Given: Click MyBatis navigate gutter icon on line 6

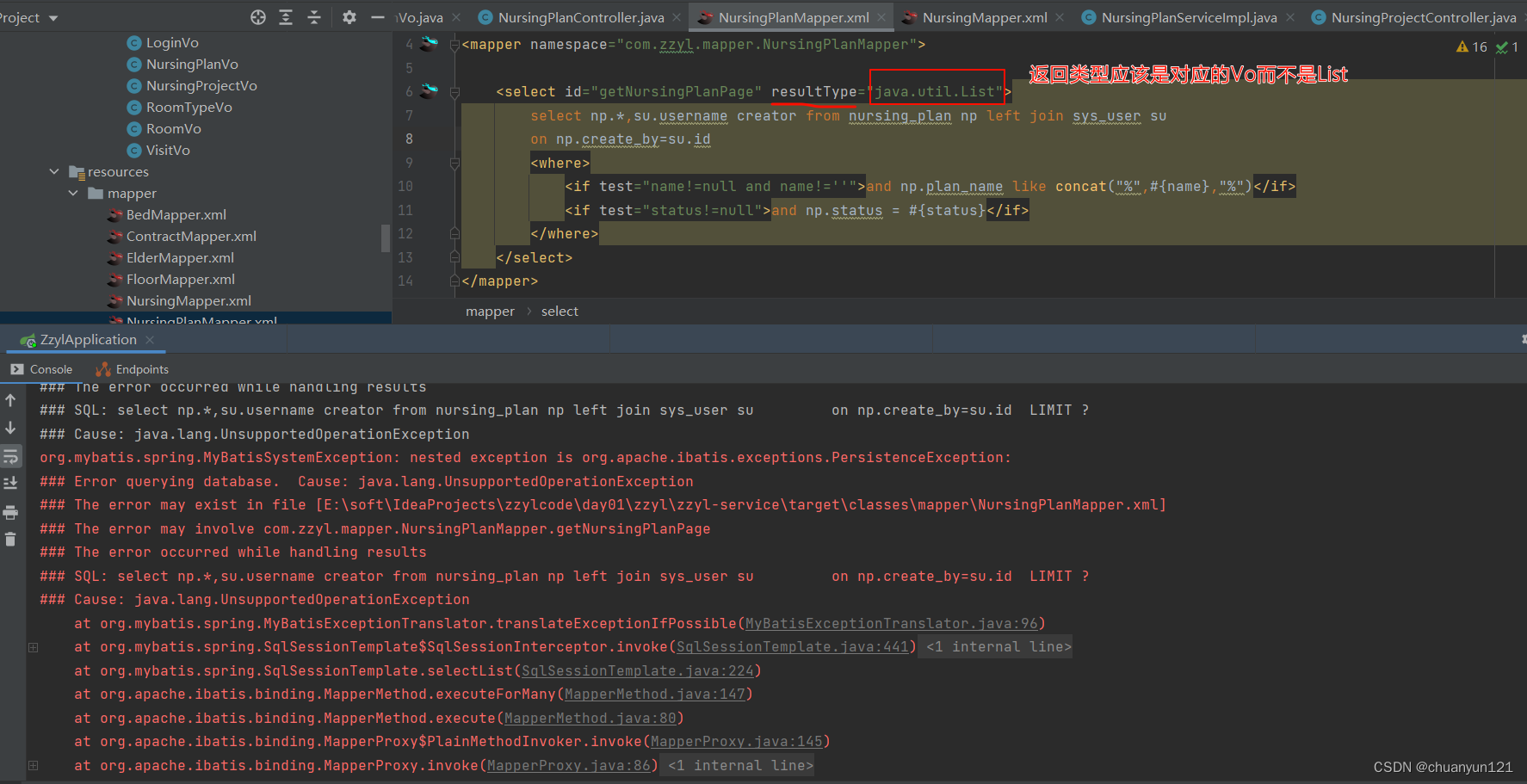Looking at the screenshot, I should click(x=429, y=90).
